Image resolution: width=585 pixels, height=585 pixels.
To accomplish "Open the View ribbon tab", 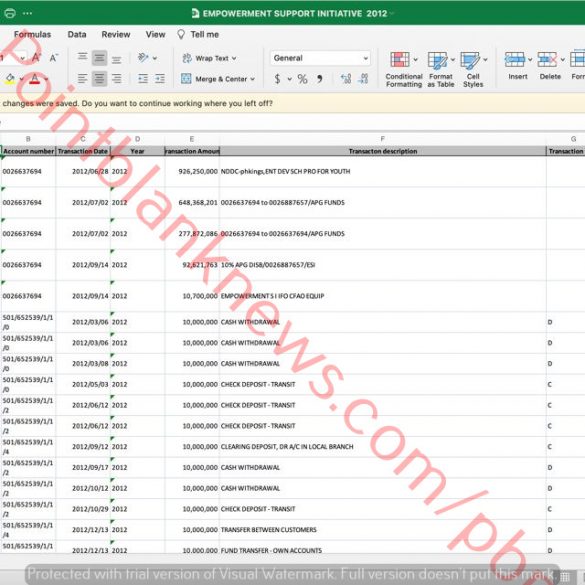I will point(155,34).
